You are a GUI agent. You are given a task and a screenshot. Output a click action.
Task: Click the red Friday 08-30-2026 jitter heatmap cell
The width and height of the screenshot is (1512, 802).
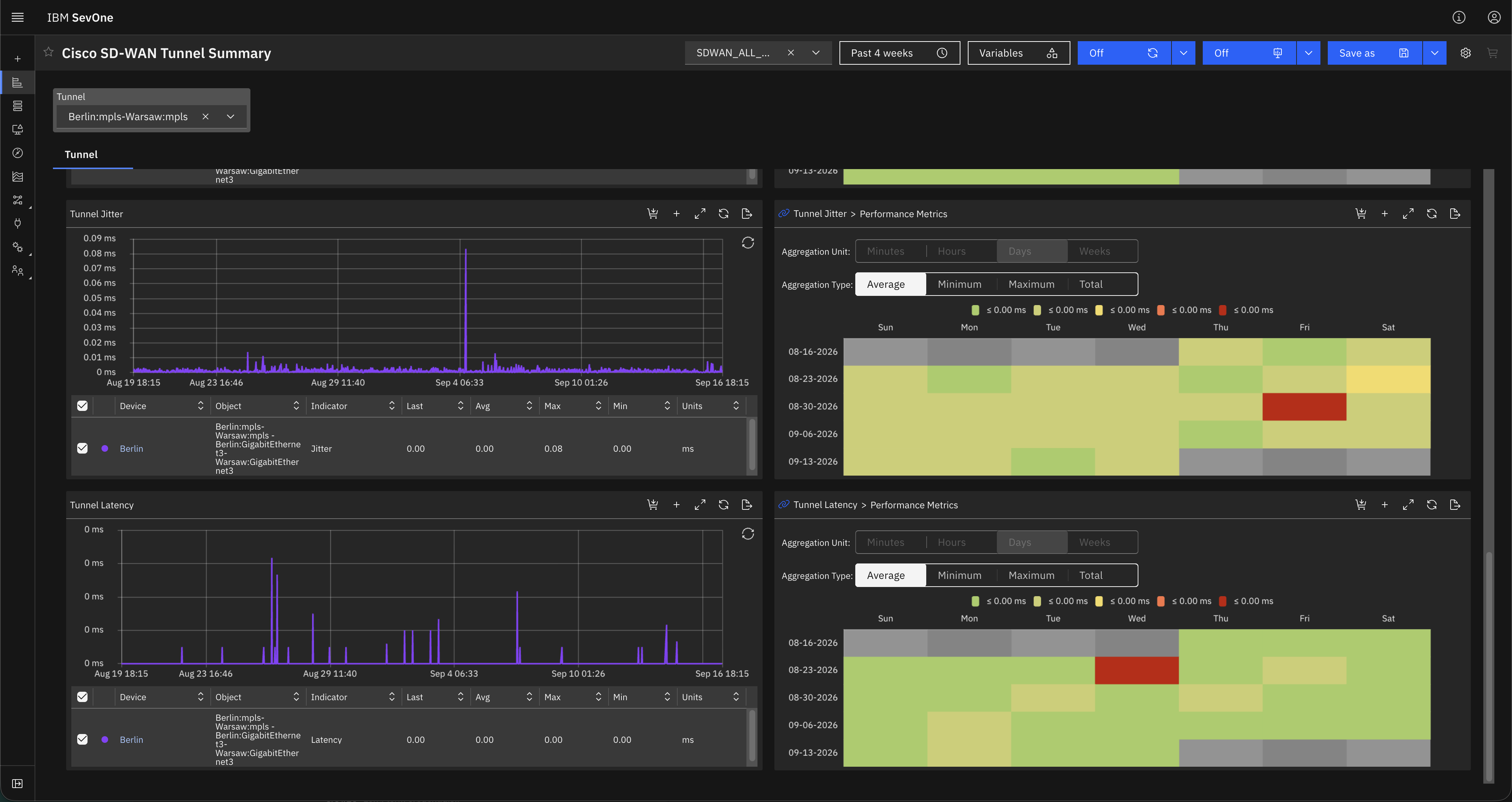pyautogui.click(x=1304, y=407)
